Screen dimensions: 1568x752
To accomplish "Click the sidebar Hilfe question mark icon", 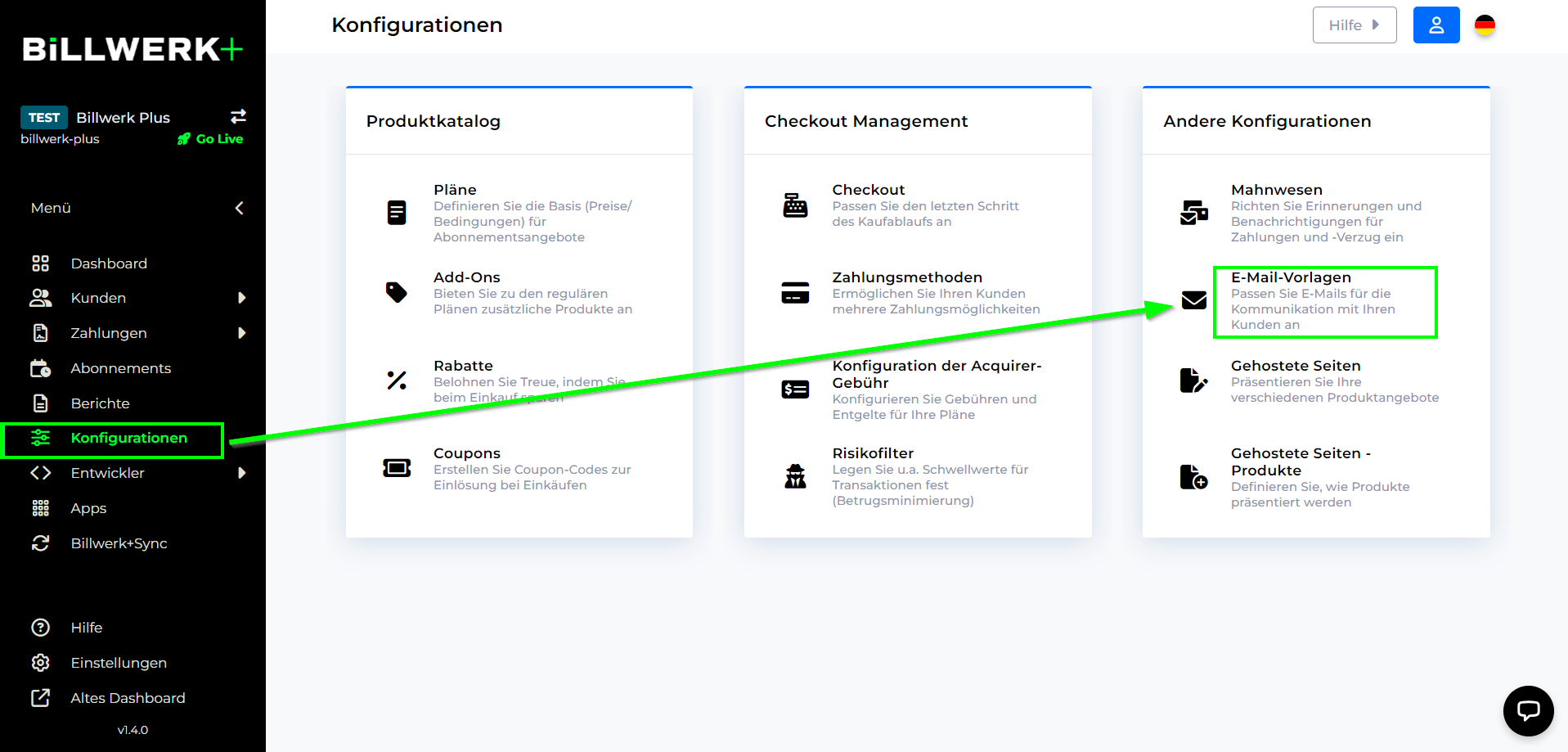I will [x=40, y=628].
